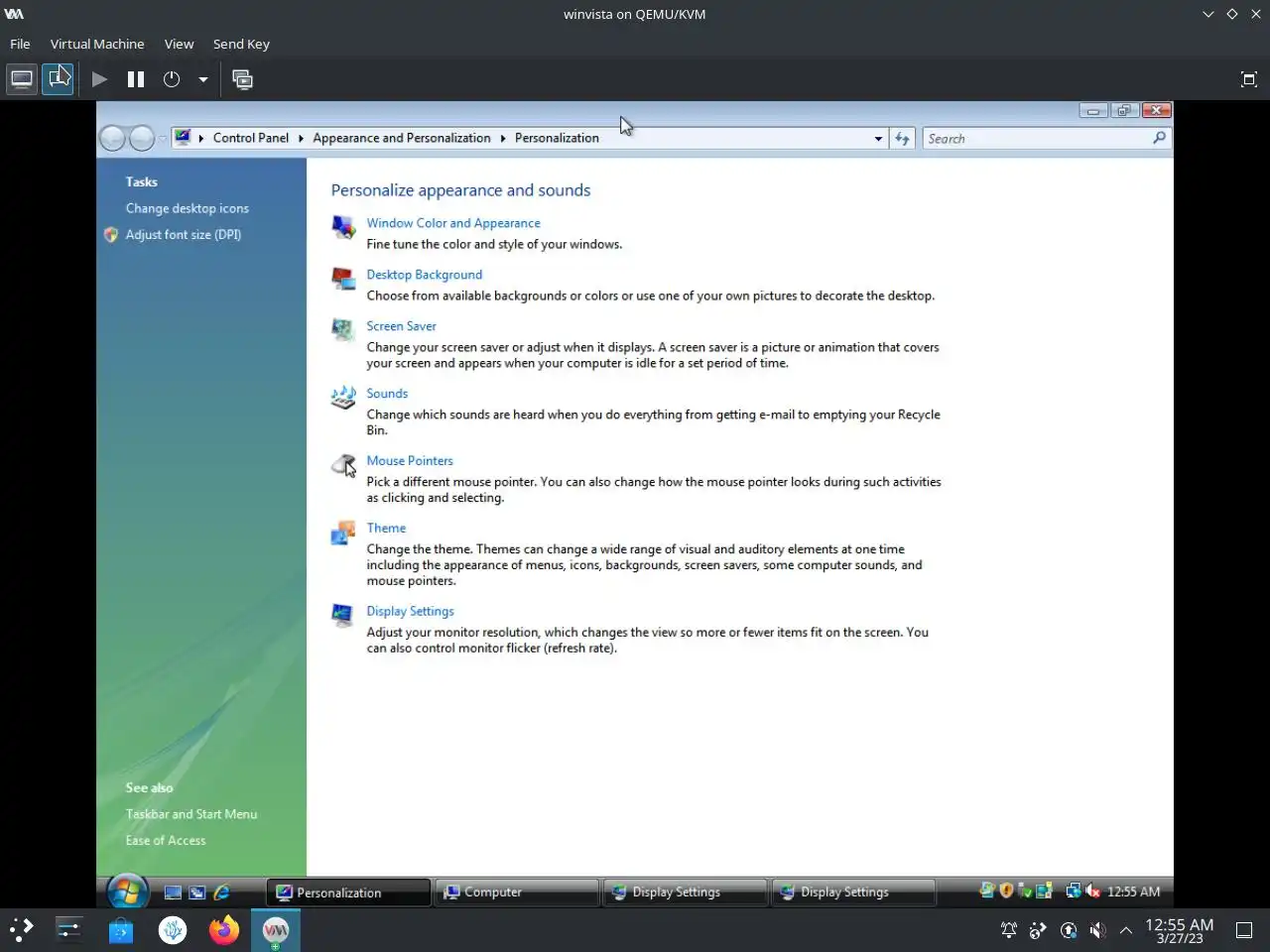Click the shut down power icon
This screenshot has height=952, width=1270.
click(x=172, y=79)
